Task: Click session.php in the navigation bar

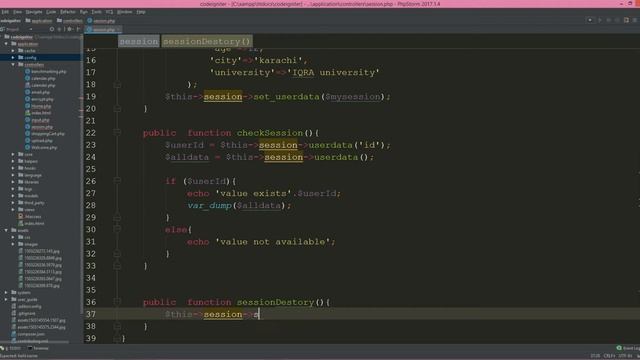Action: tap(101, 20)
